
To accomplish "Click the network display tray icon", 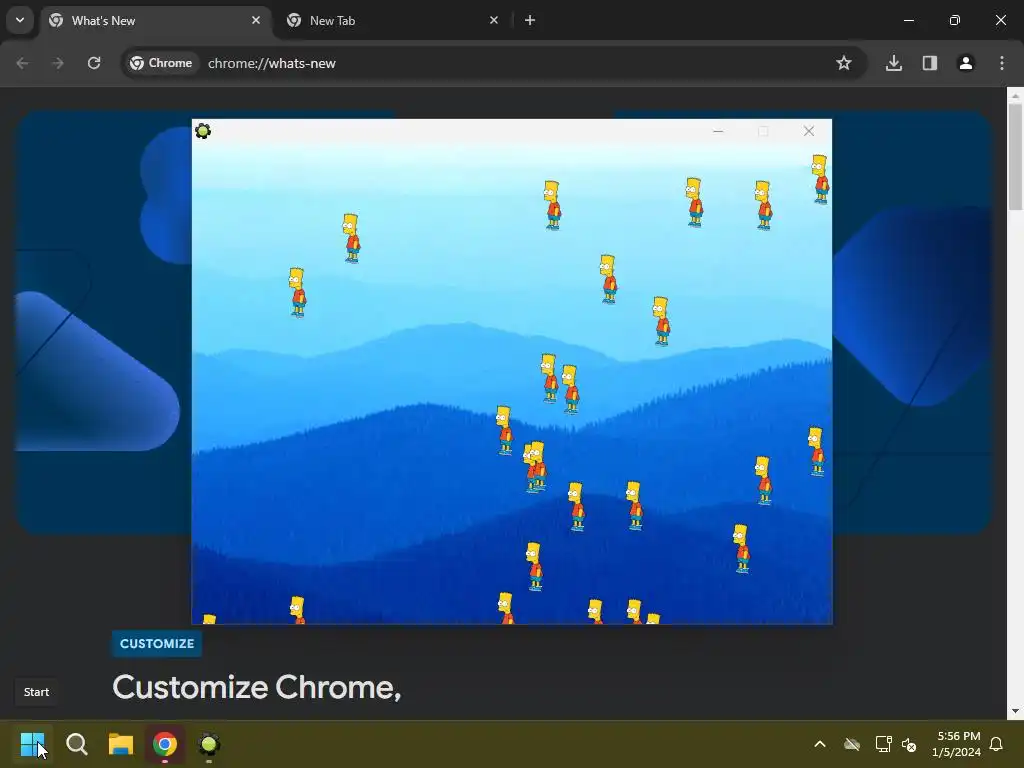I will click(884, 744).
